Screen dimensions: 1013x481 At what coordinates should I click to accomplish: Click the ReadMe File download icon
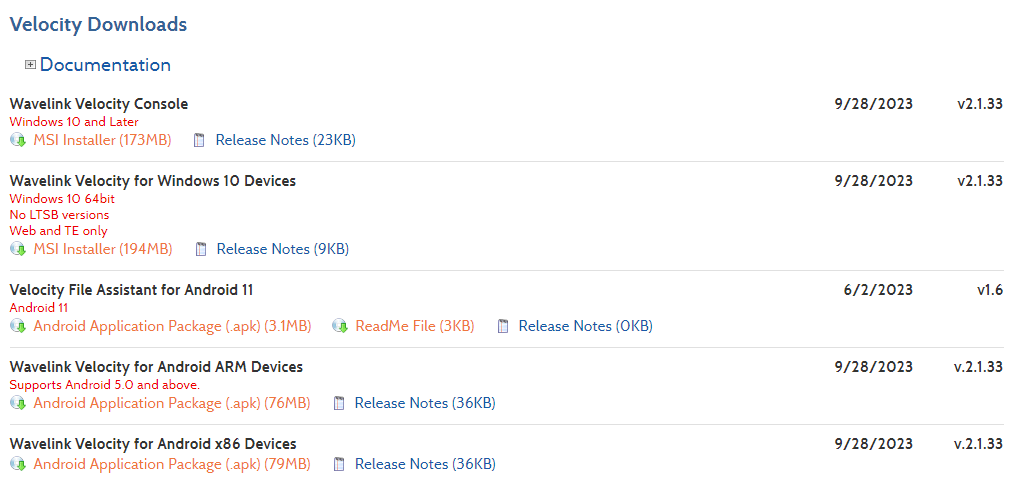tap(340, 326)
